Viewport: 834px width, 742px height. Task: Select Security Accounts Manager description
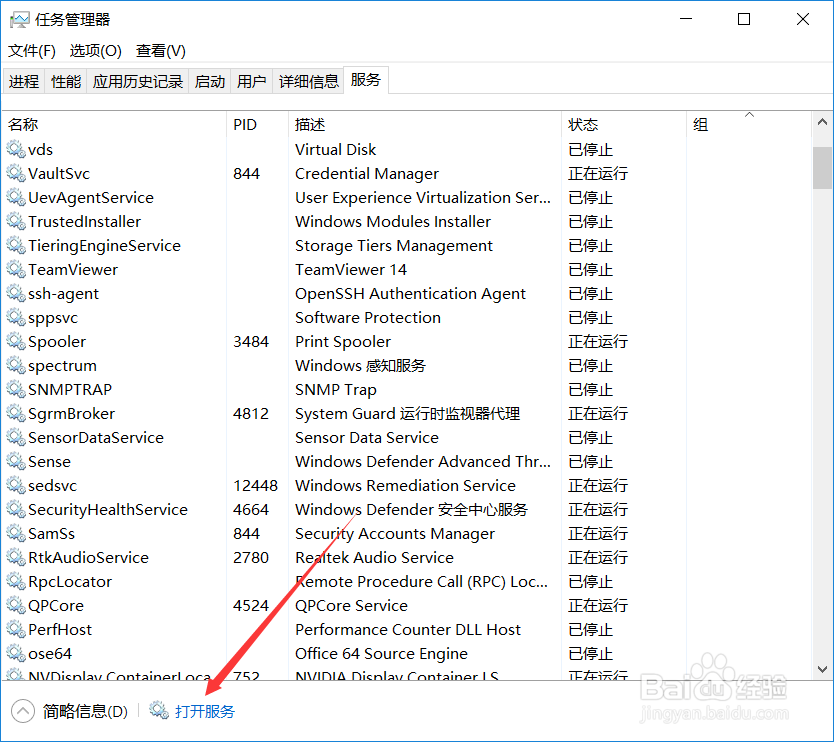tap(395, 533)
